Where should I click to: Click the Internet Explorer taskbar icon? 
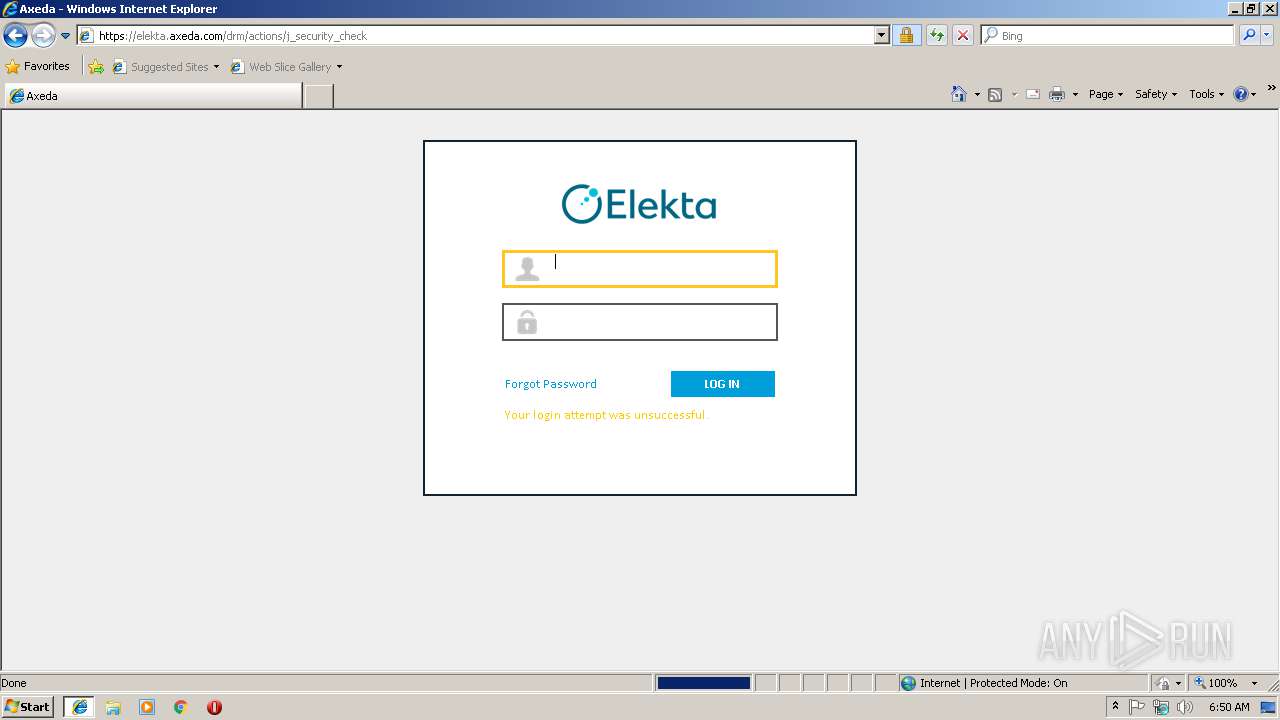80,707
